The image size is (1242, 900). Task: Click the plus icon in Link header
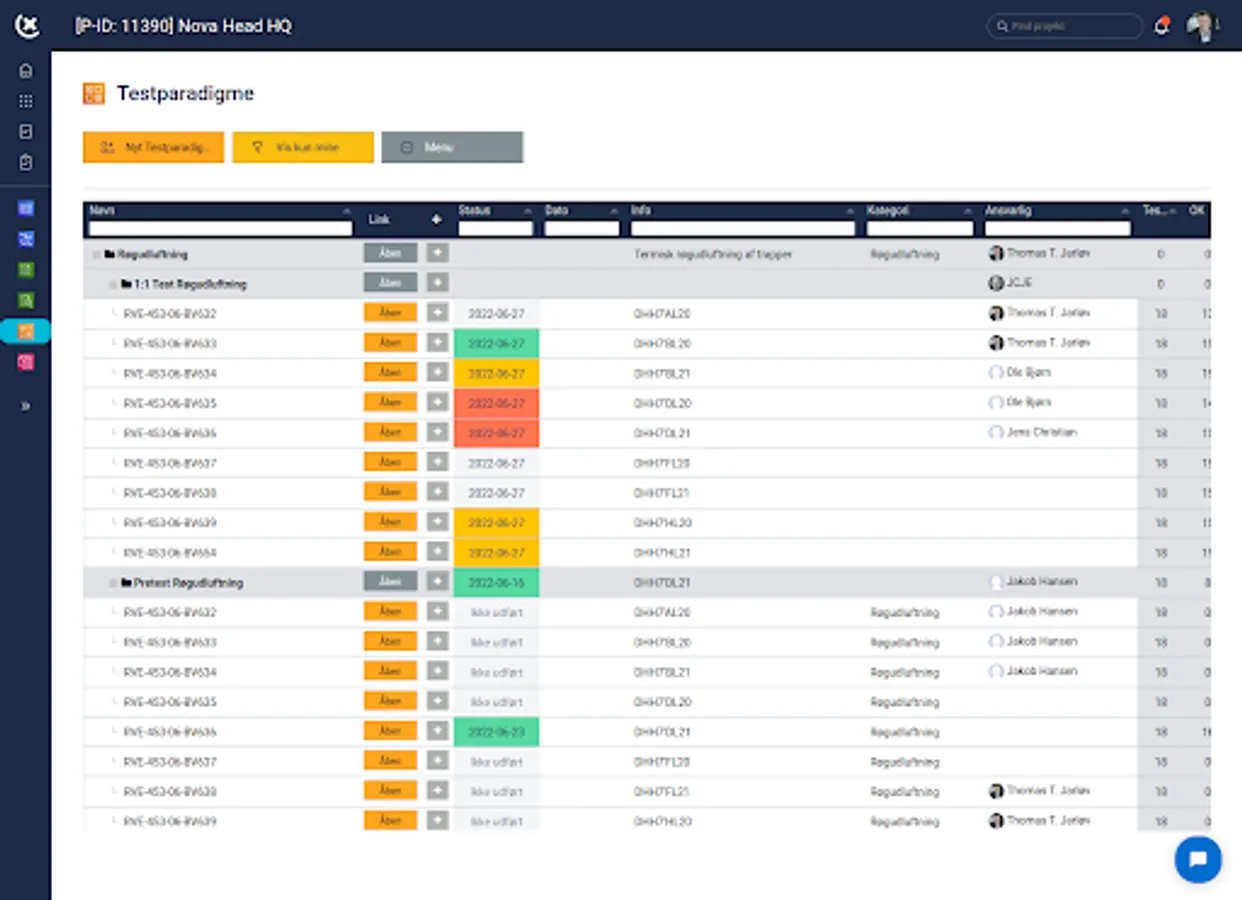[436, 219]
